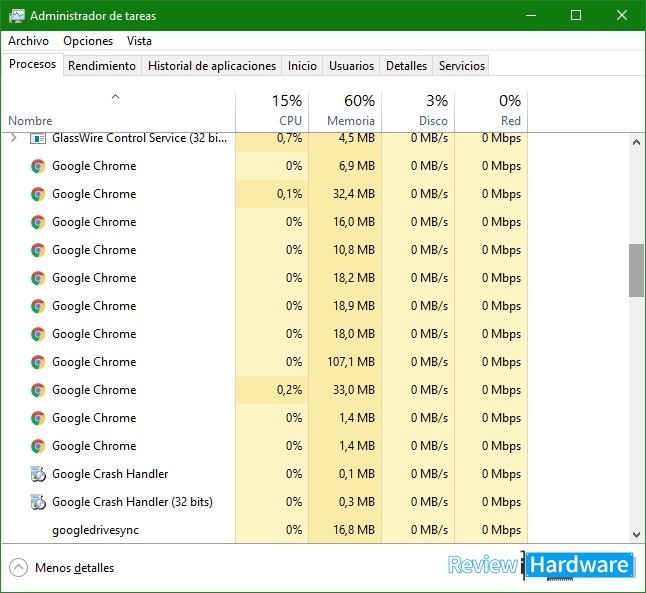Click the scrollbar up arrow
646x593 pixels.
[x=637, y=142]
